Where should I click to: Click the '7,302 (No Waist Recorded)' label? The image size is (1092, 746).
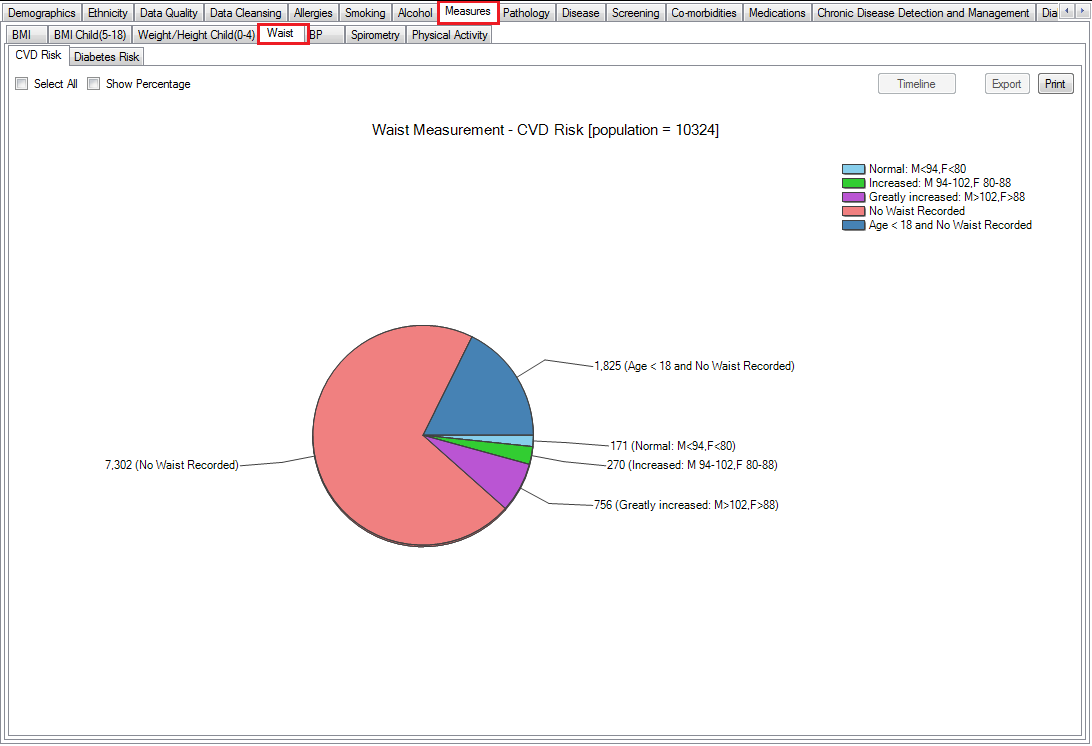pos(171,465)
